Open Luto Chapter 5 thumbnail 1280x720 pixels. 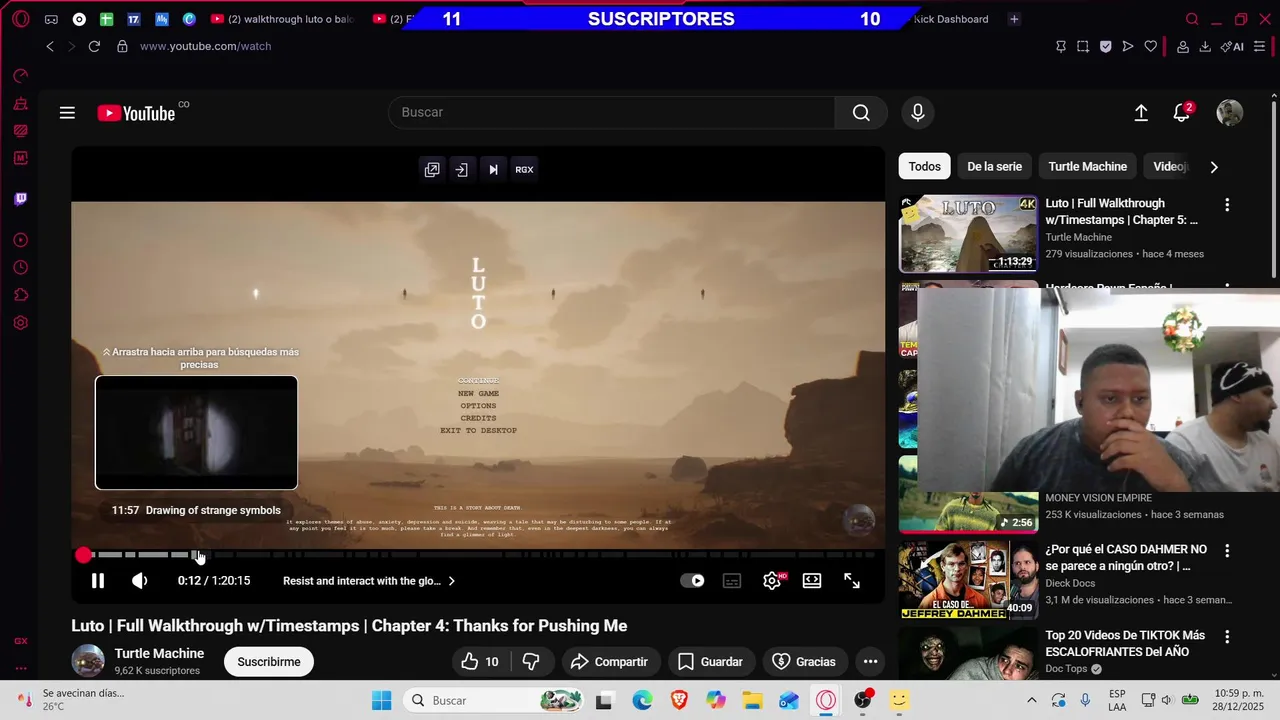coord(968,234)
